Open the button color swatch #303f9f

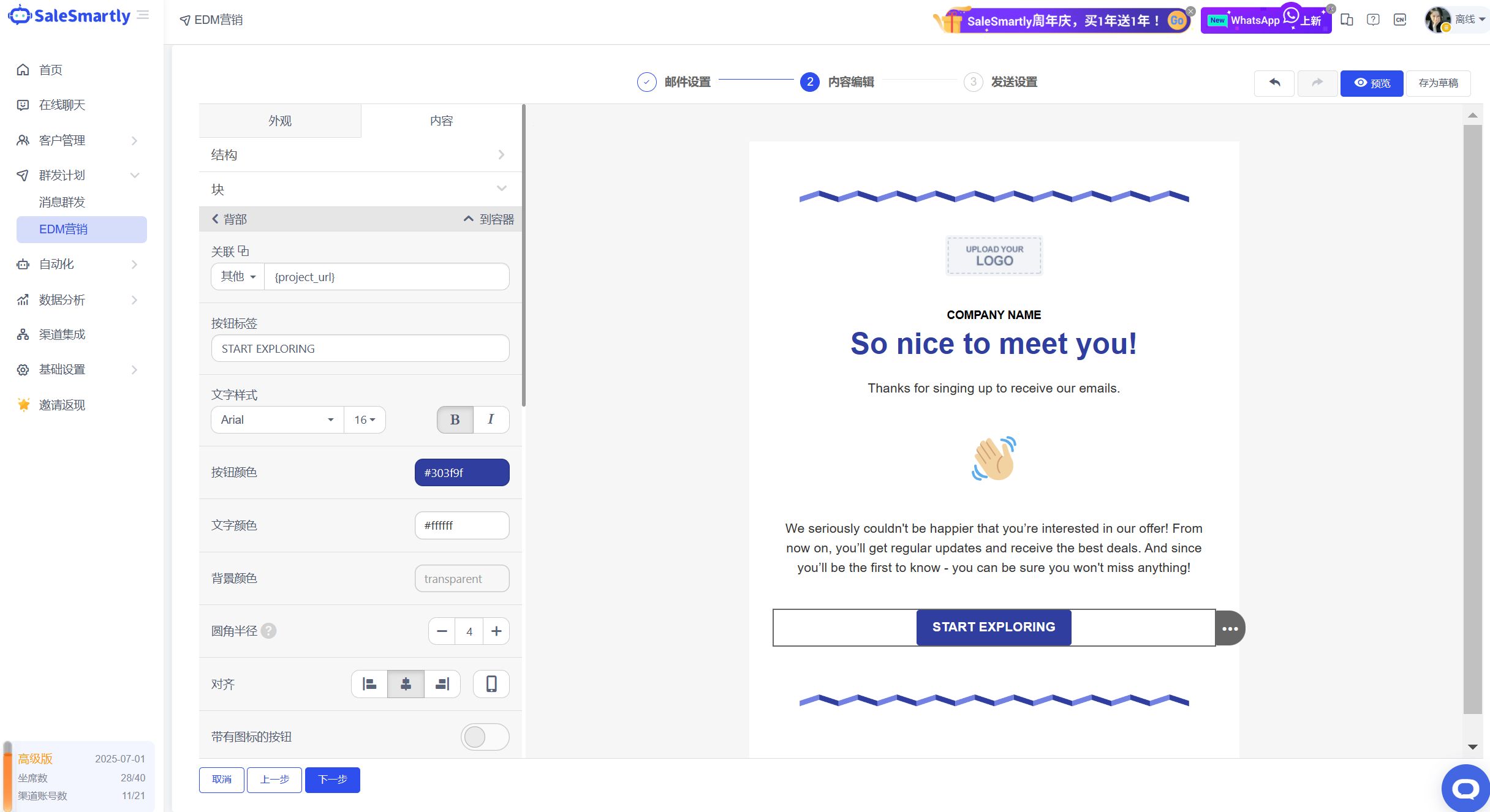[462, 473]
